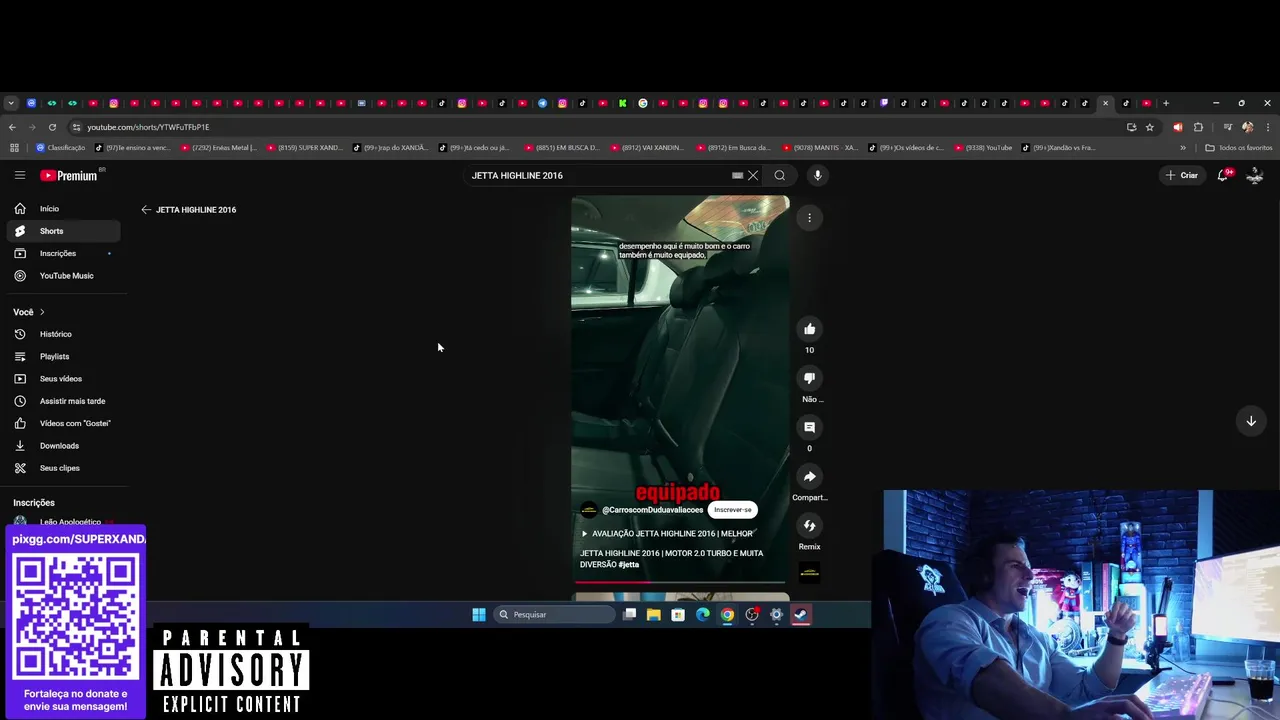Open the tab search dropdown
Viewport: 1280px width, 720px height.
point(10,103)
